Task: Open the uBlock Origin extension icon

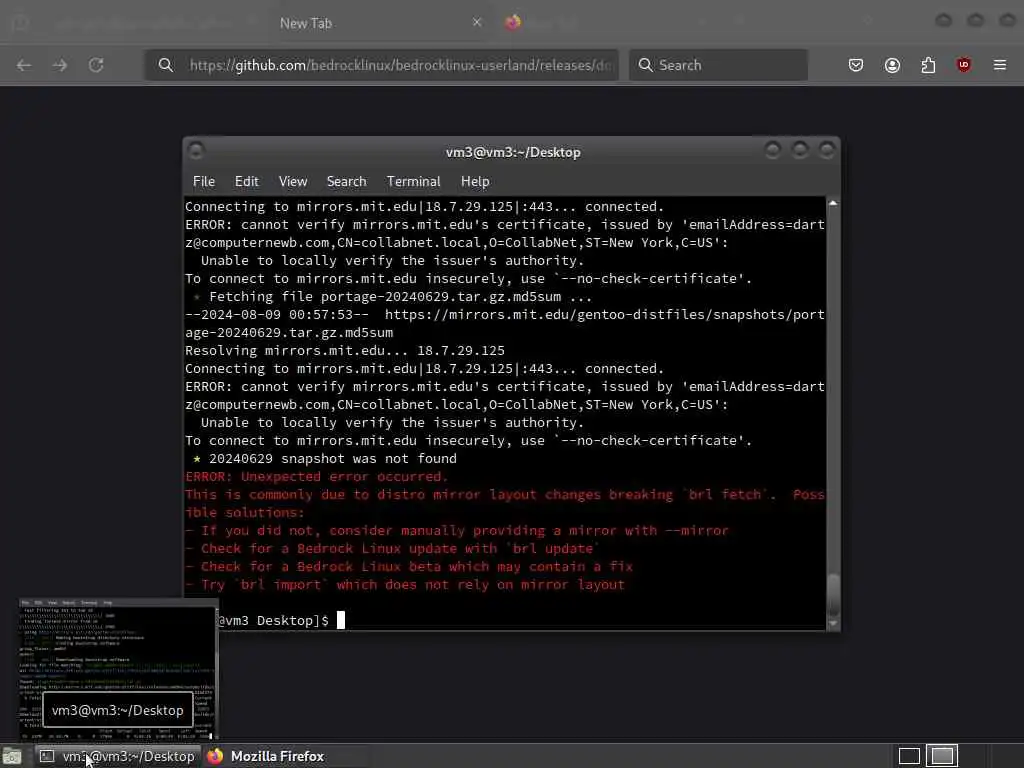Action: (x=963, y=65)
